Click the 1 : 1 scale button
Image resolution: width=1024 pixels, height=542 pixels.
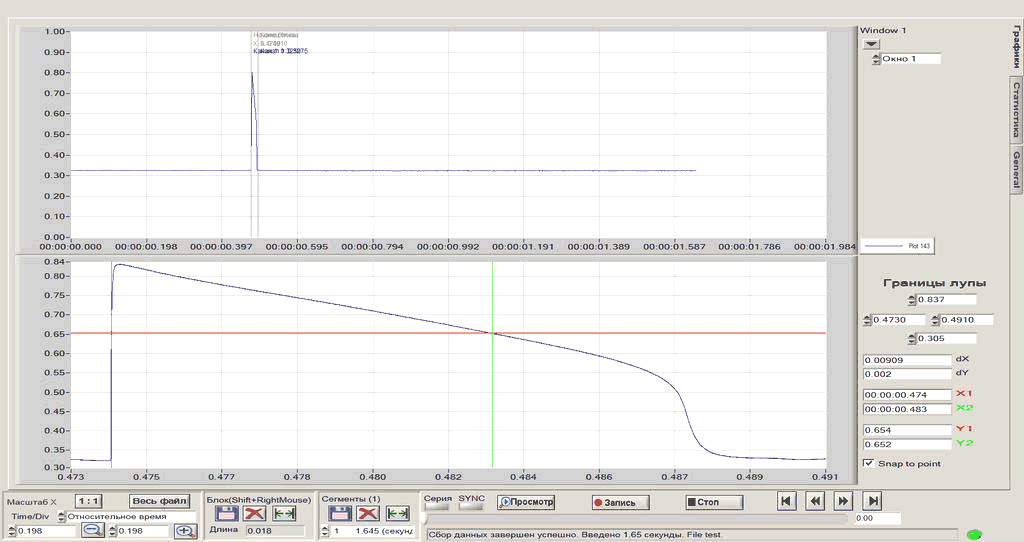[88, 501]
